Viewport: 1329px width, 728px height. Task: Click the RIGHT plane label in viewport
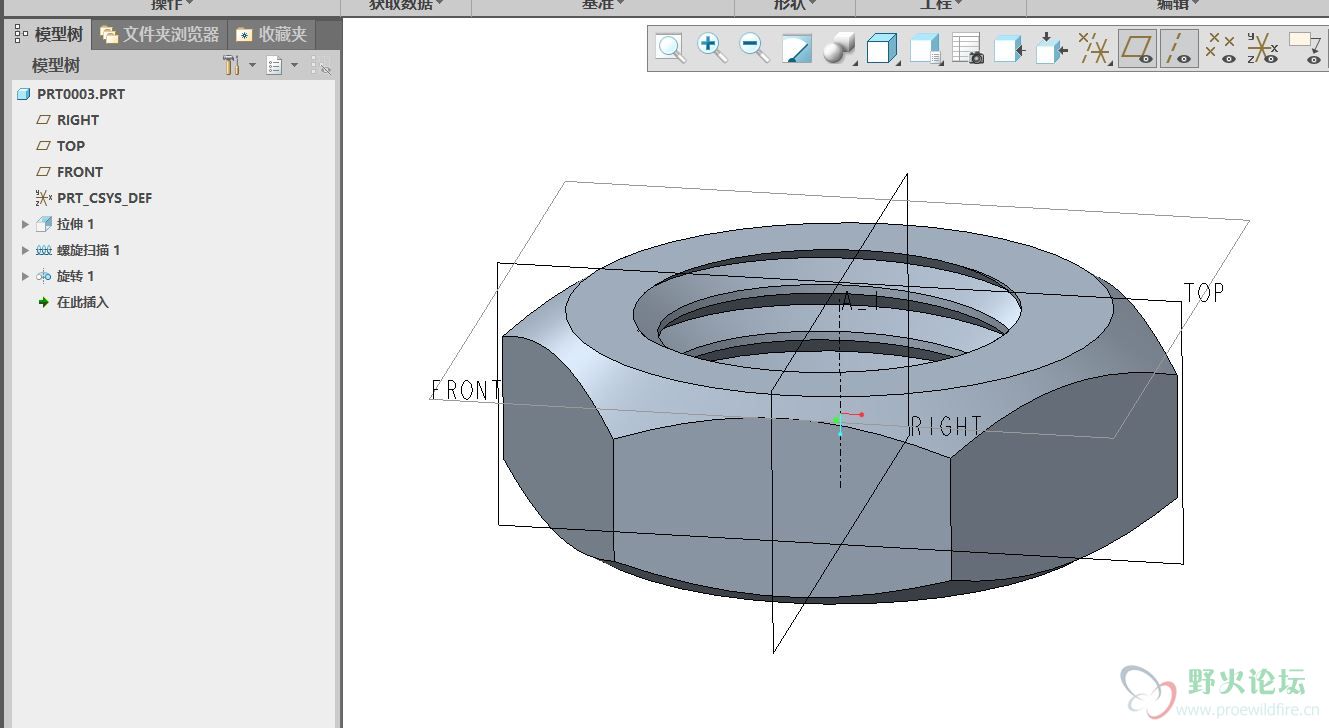(x=946, y=427)
